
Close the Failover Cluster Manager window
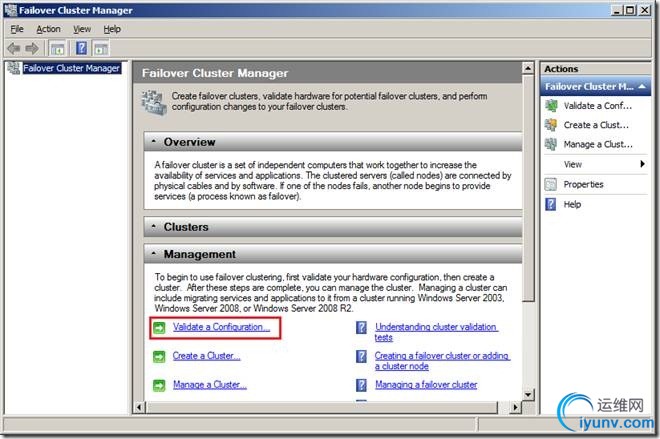(645, 10)
